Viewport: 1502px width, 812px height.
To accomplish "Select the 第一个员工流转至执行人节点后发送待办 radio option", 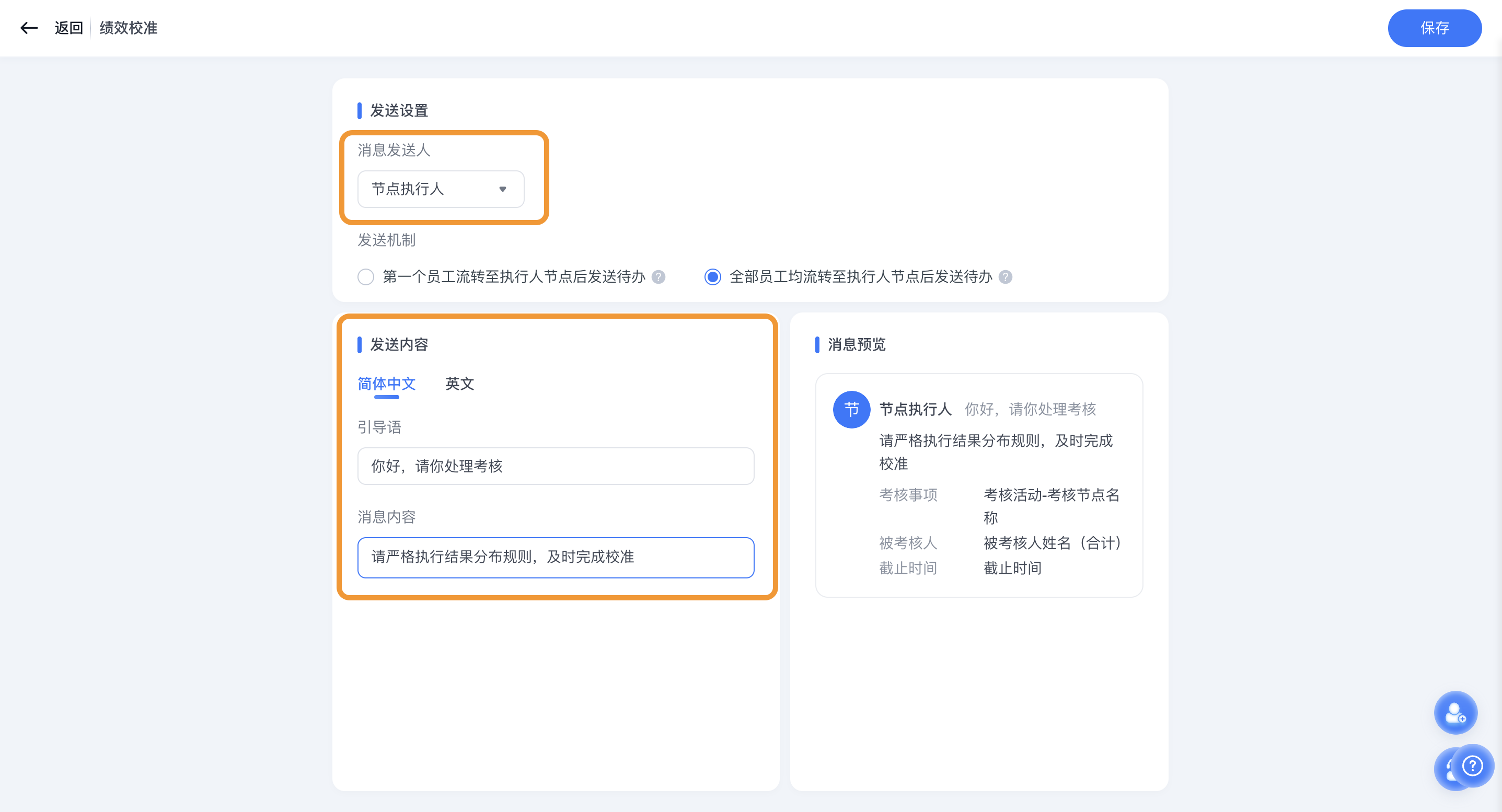I will coord(366,277).
